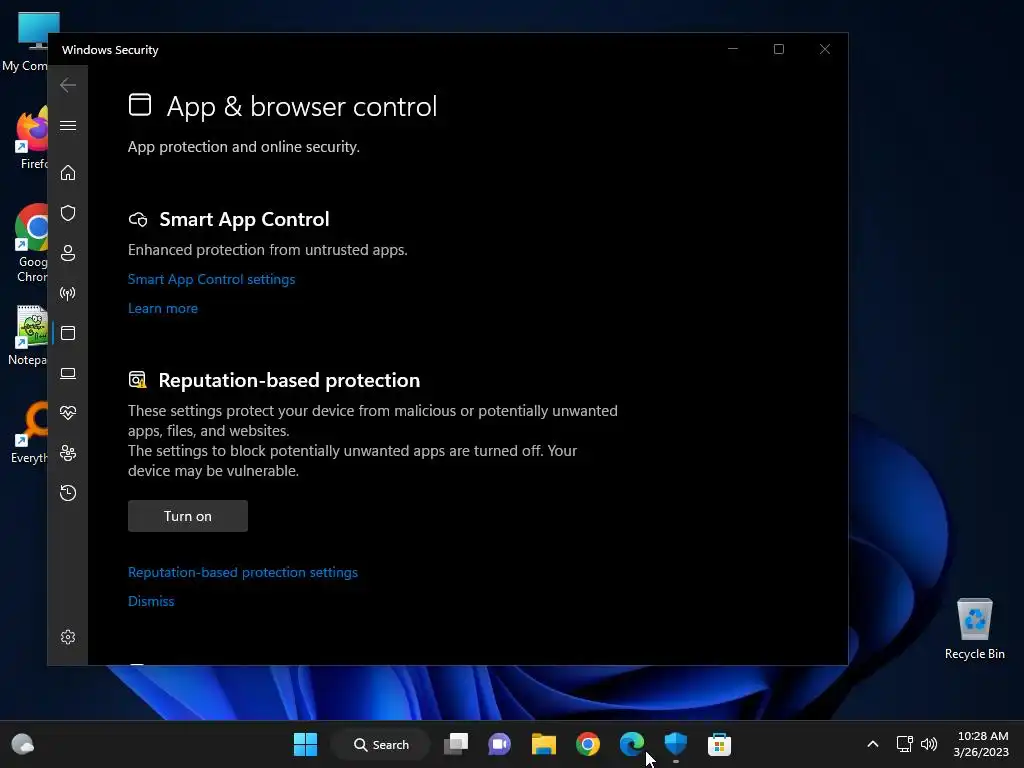Image resolution: width=1024 pixels, height=768 pixels.
Task: Click the Reputation-based protection warning icon
Action: (138, 379)
